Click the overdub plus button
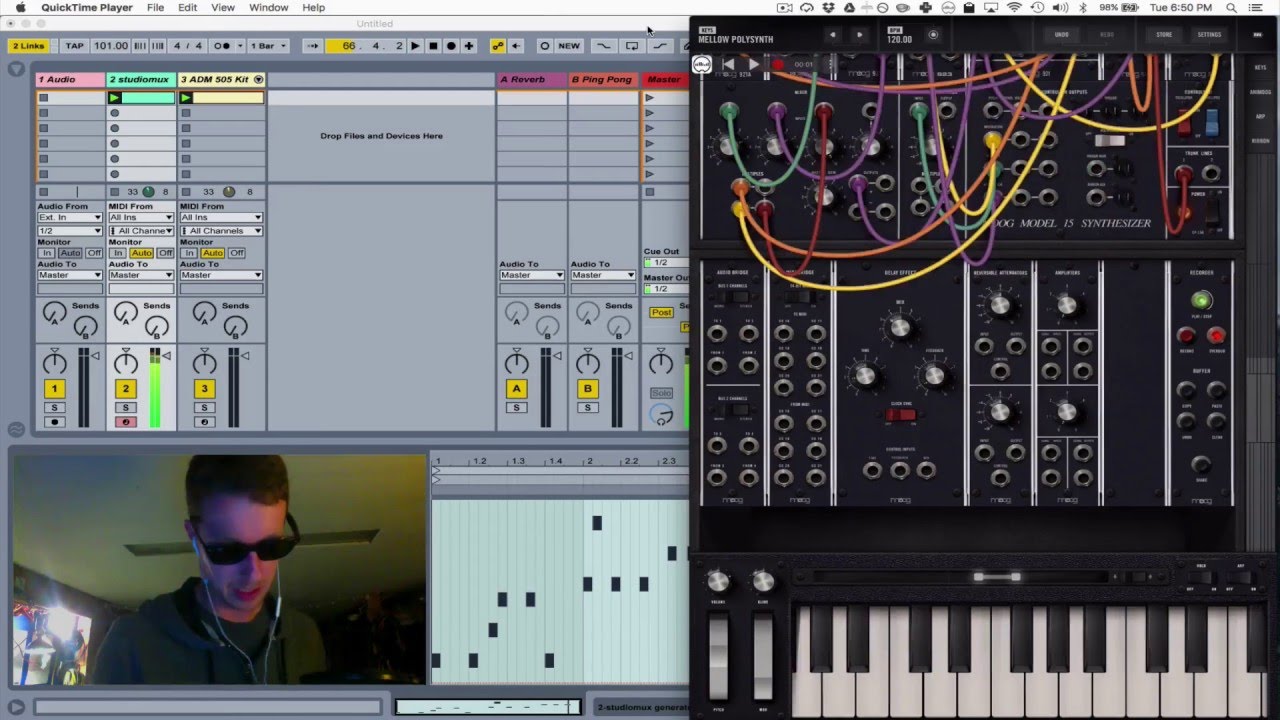Screen dimensions: 1280x720 469,46
